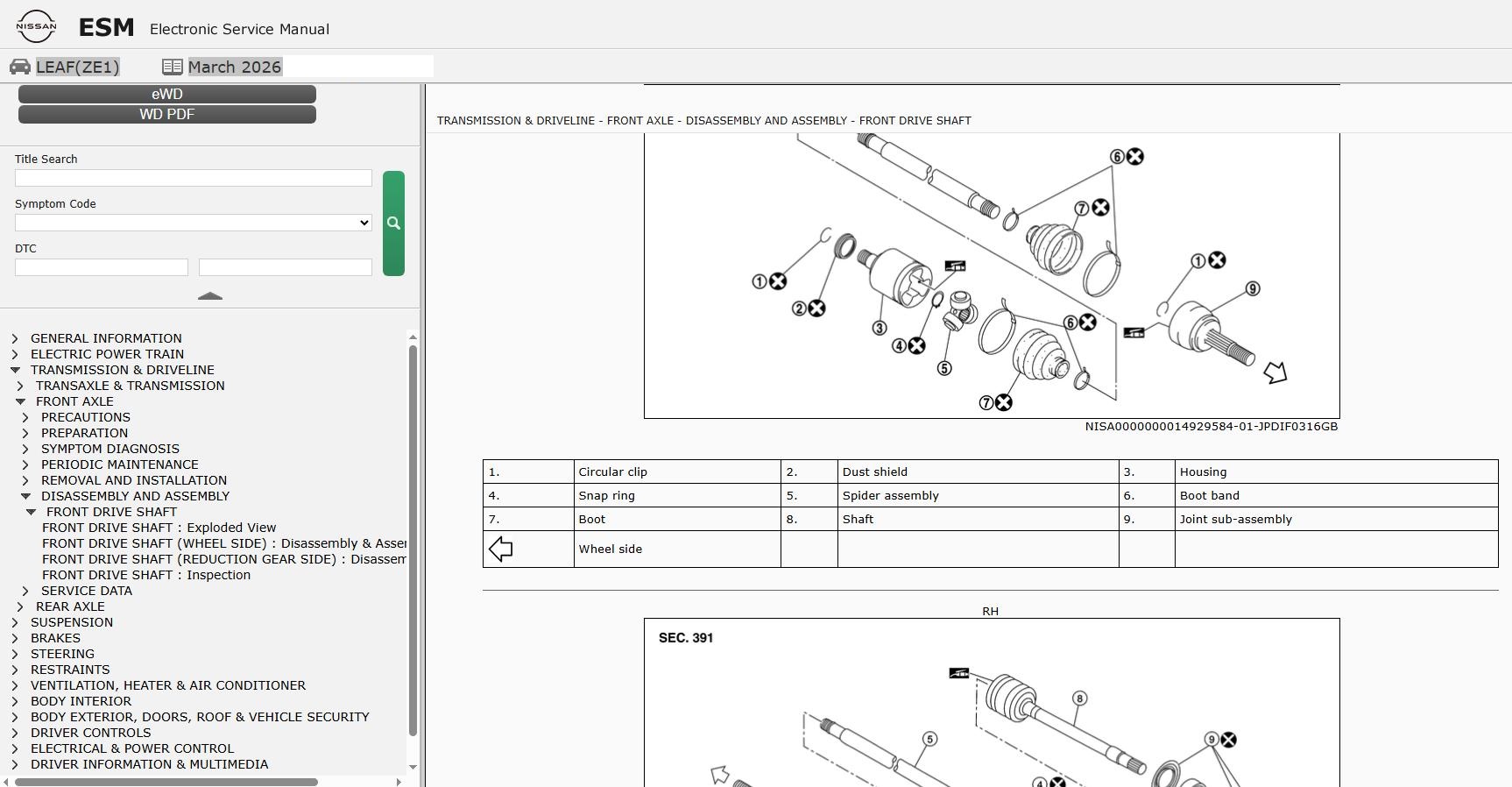Click the tree vertical scrollbar thumb

tap(413, 540)
